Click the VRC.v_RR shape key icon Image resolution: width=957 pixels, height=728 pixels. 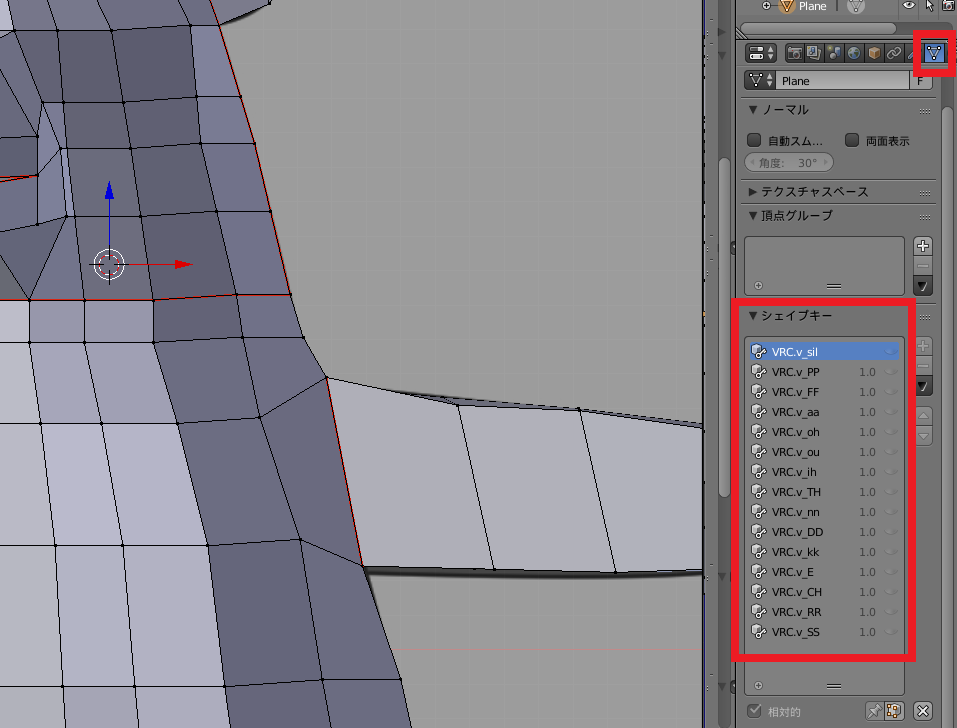pos(759,612)
